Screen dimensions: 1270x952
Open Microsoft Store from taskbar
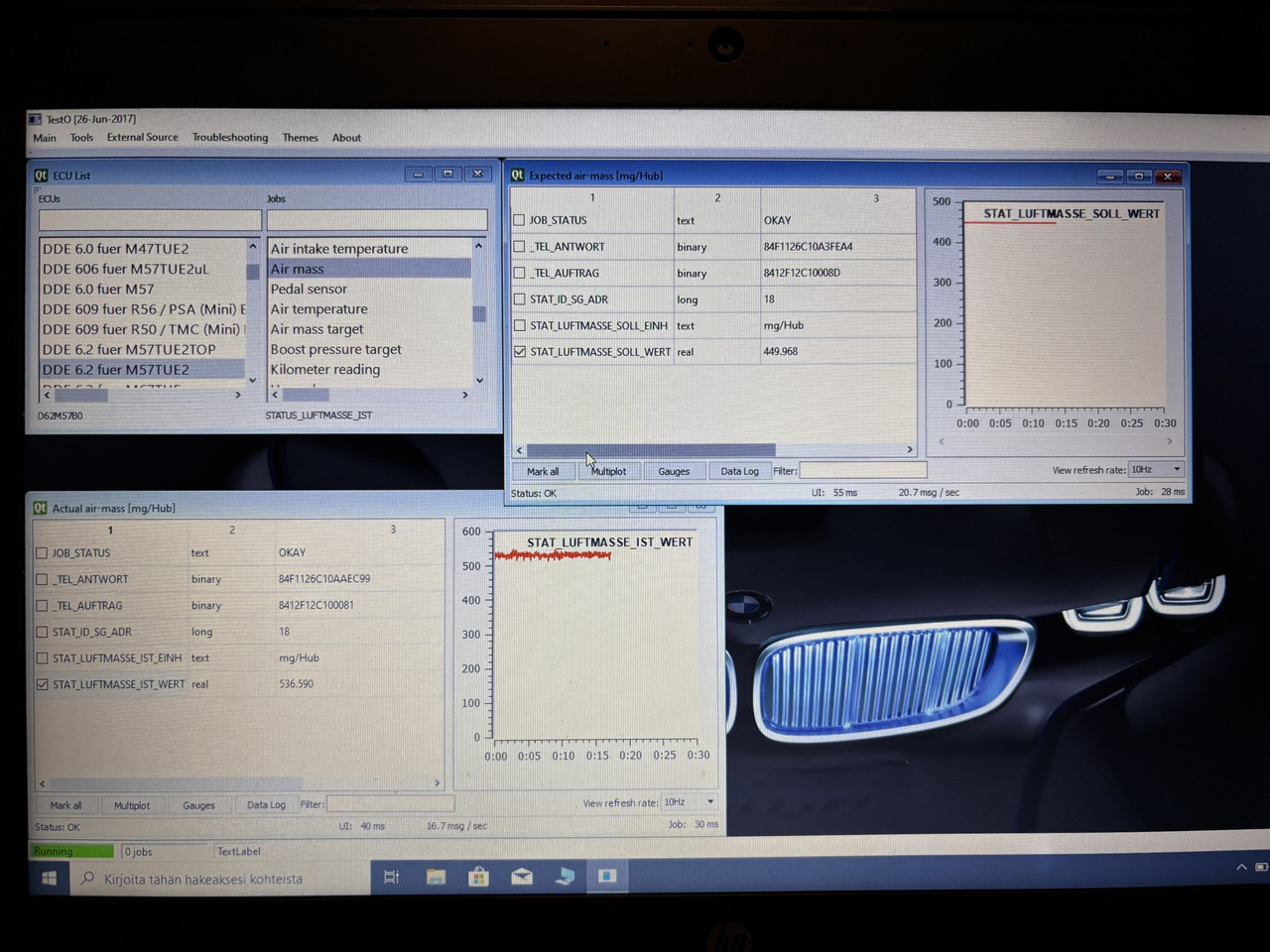coord(478,877)
